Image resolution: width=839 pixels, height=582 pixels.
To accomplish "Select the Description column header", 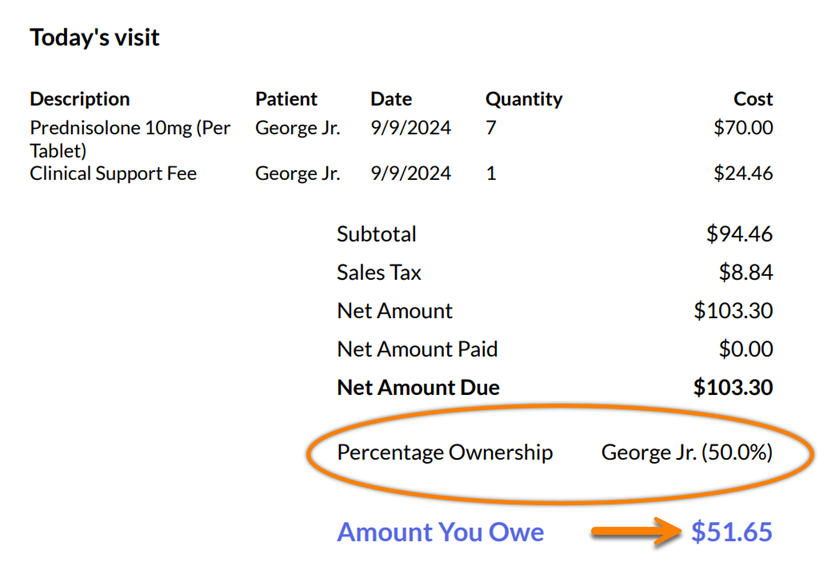I will pyautogui.click(x=80, y=99).
